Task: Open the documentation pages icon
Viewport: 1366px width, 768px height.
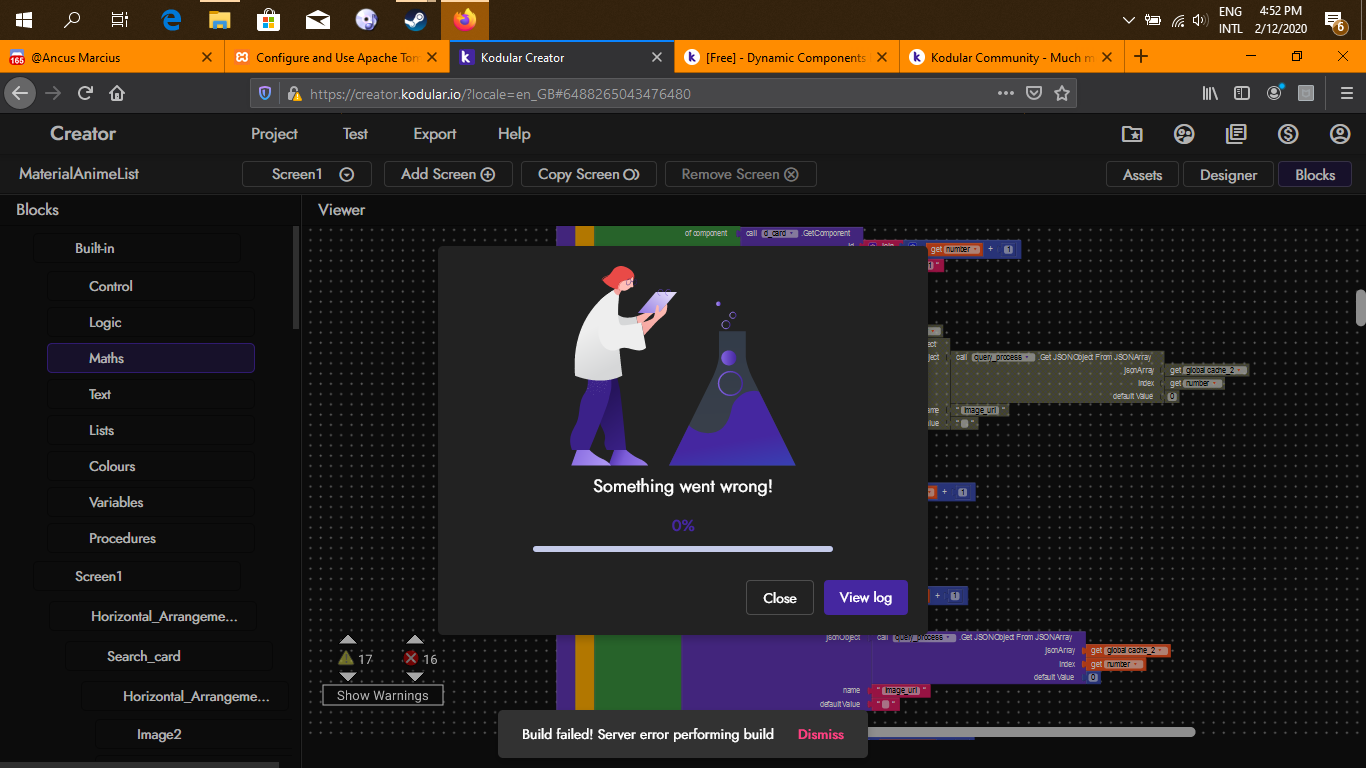Action: pos(1236,134)
